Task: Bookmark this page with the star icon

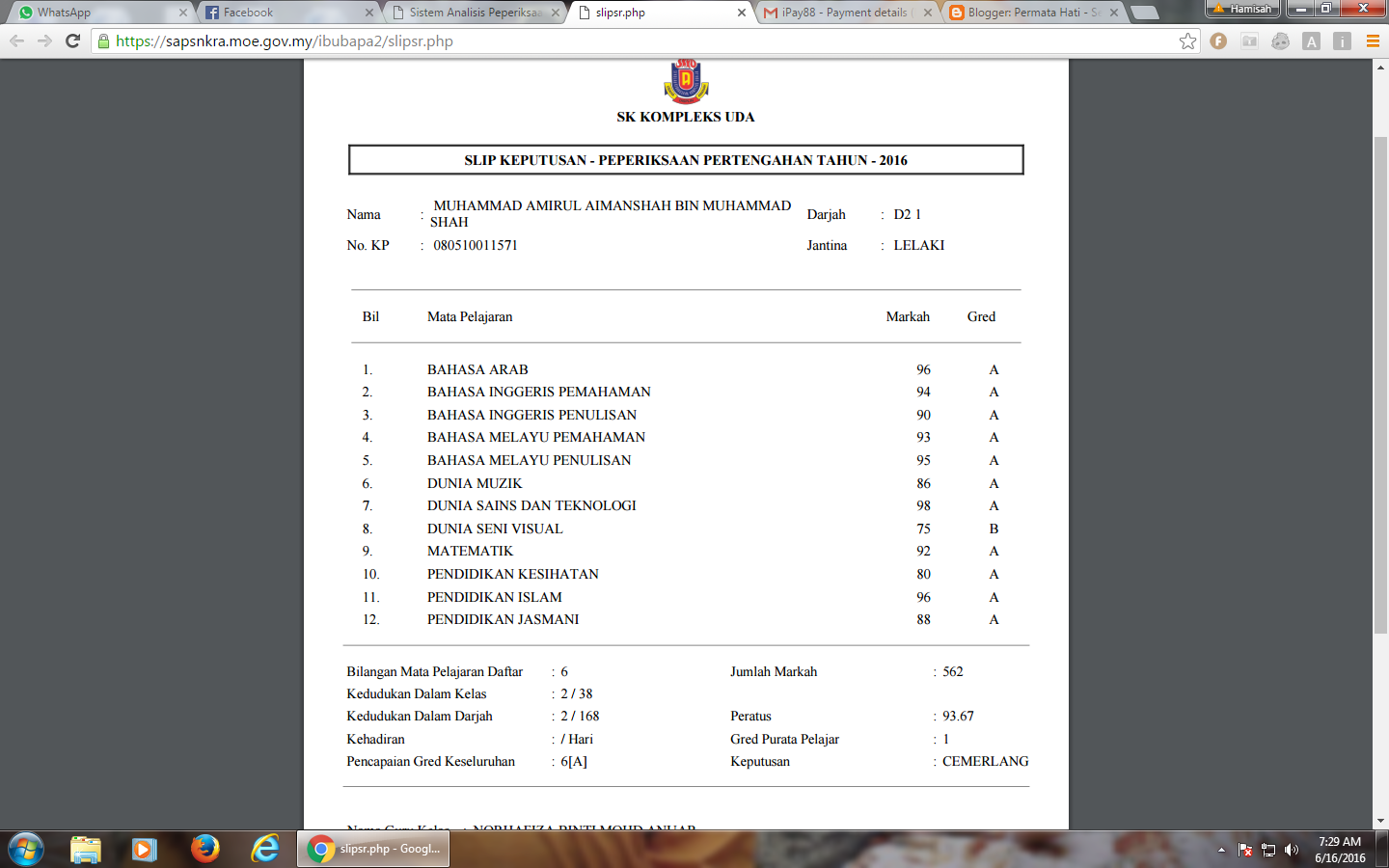Action: [x=1187, y=41]
